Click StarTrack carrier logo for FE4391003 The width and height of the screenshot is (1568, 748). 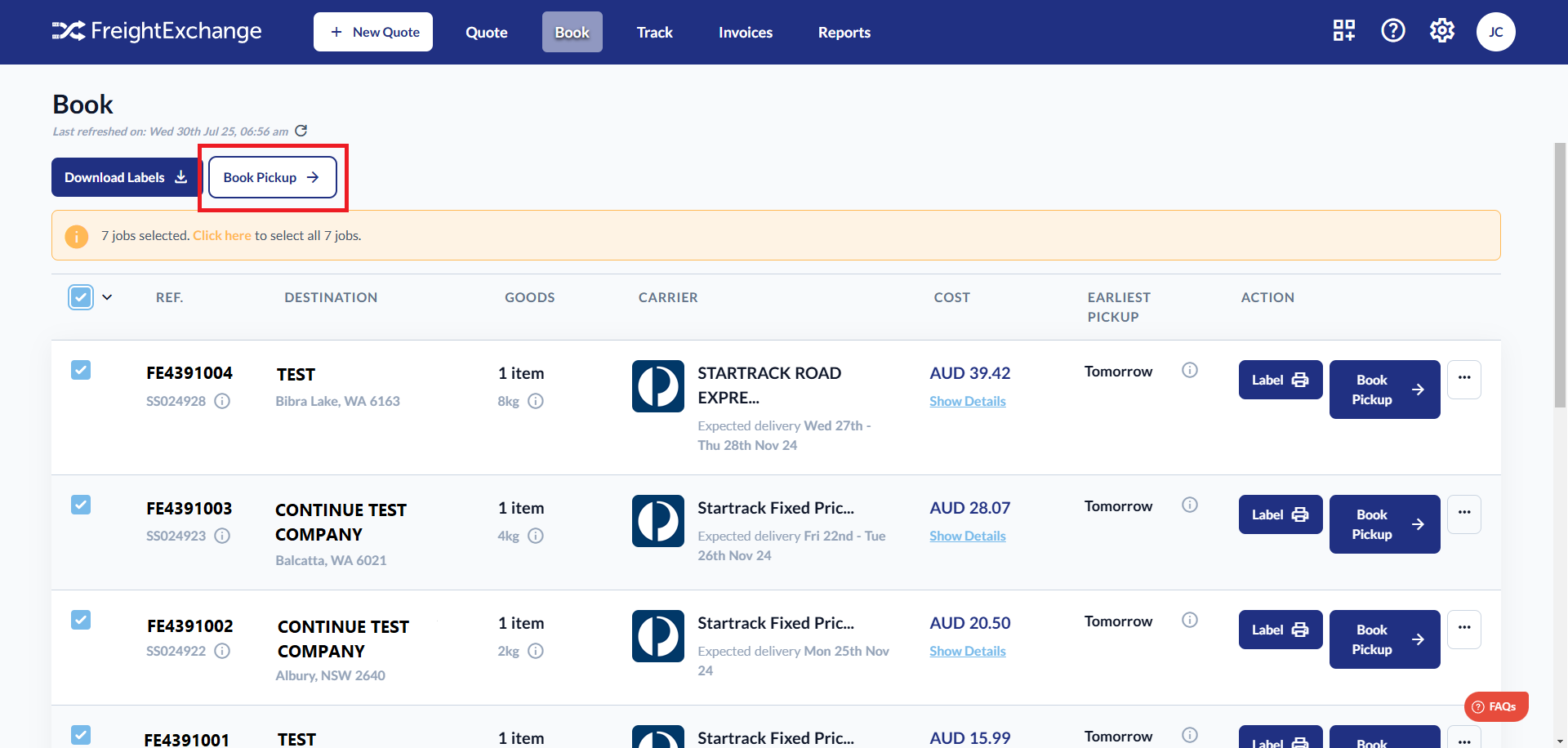(658, 521)
